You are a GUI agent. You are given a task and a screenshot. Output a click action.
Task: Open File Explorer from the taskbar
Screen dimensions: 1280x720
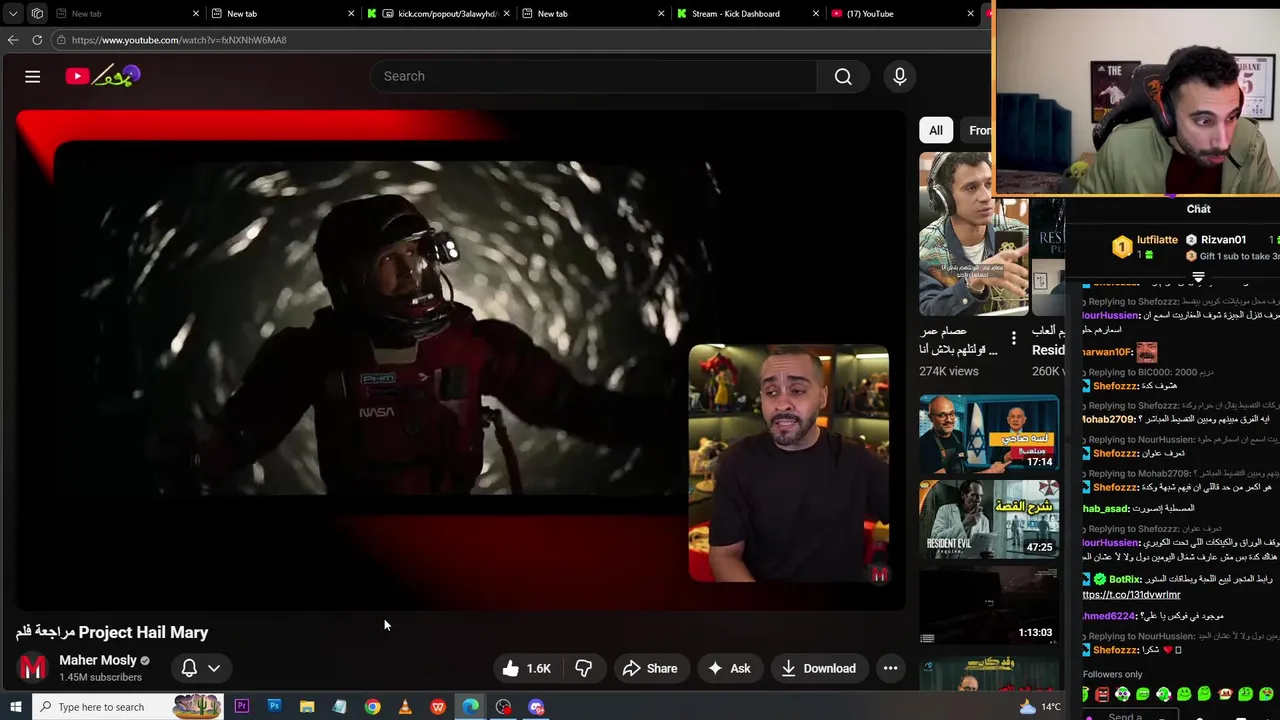pyautogui.click(x=307, y=707)
